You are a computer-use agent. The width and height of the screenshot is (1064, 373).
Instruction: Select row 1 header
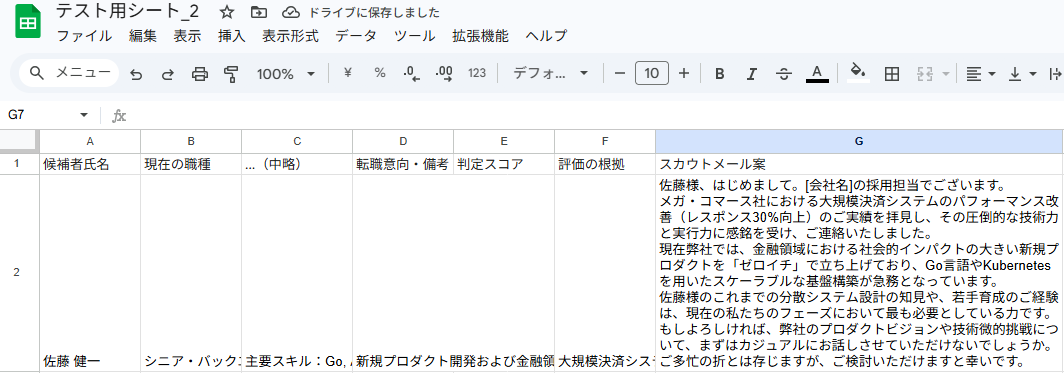coord(18,164)
